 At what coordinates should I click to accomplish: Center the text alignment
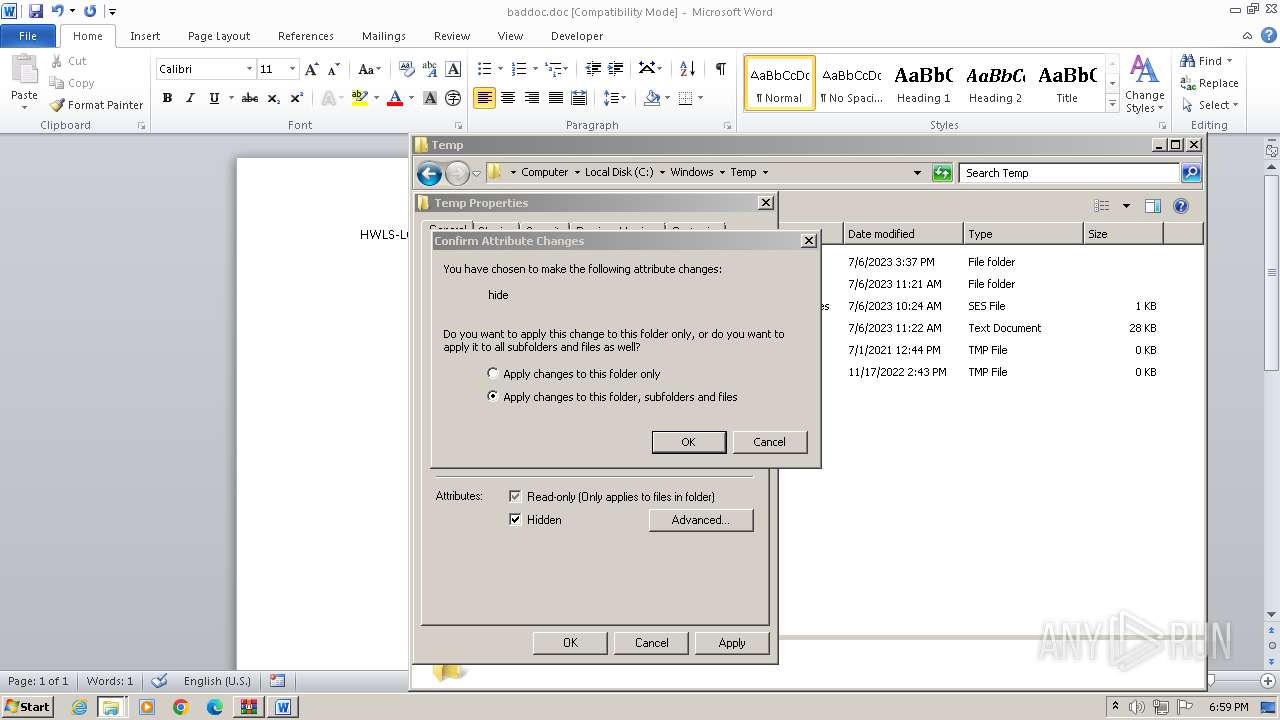click(508, 98)
